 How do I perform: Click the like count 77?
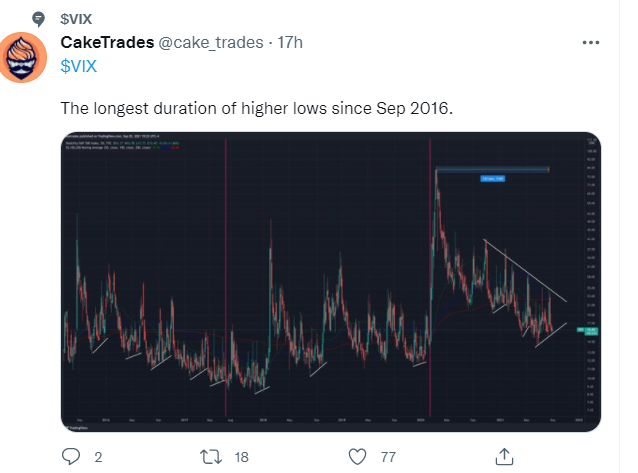[388, 457]
